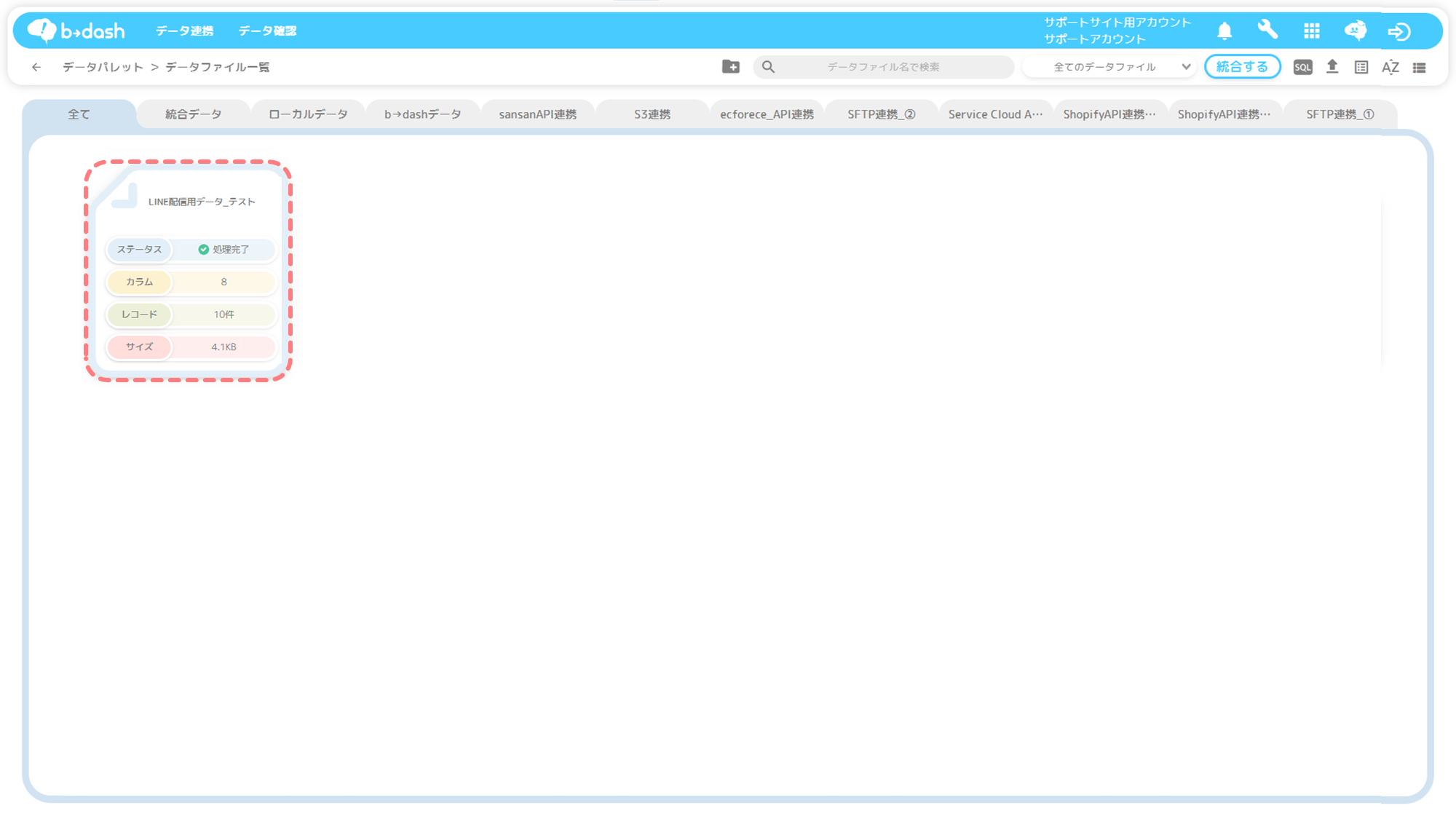Click the upload file icon
Screen dimensions: 1456x819
[x=1332, y=67]
